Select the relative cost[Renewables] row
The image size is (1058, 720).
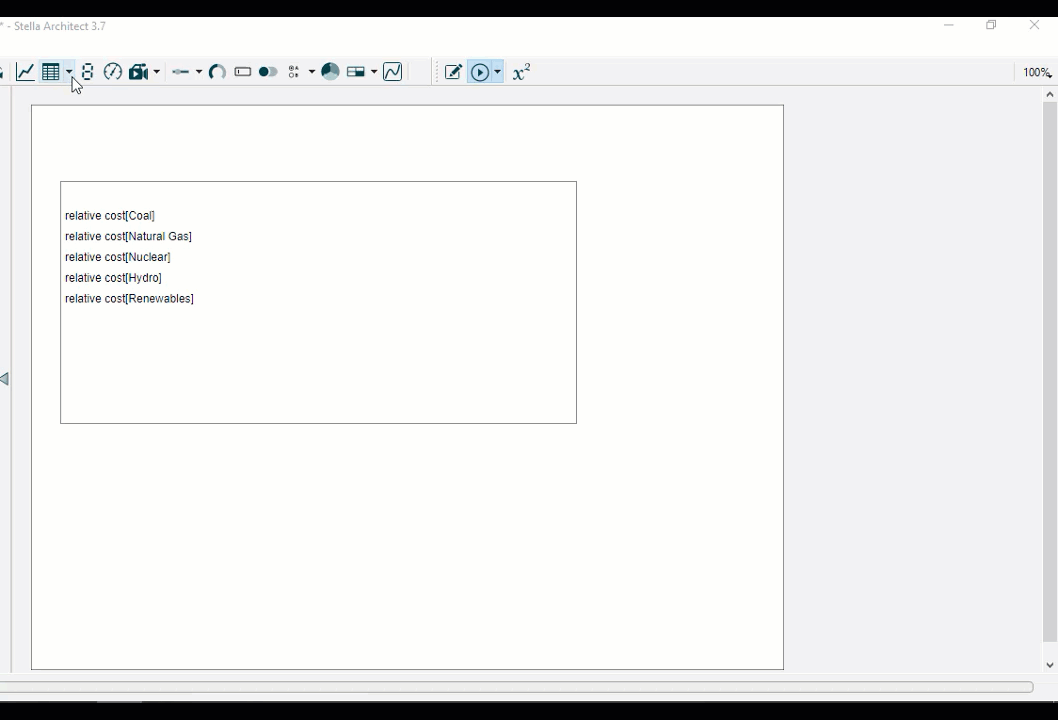tap(130, 298)
